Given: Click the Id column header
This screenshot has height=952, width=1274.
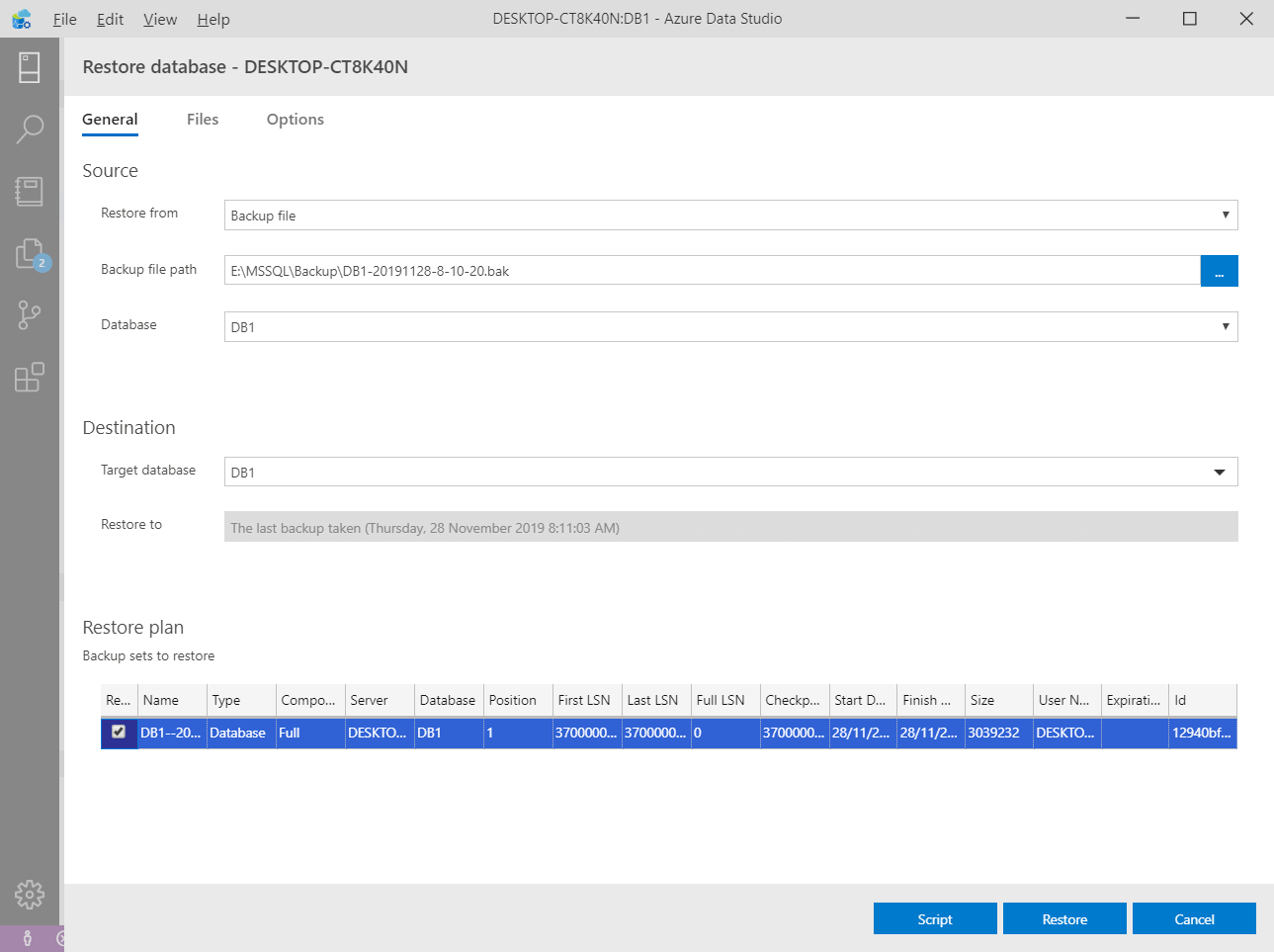Looking at the screenshot, I should 1203,700.
